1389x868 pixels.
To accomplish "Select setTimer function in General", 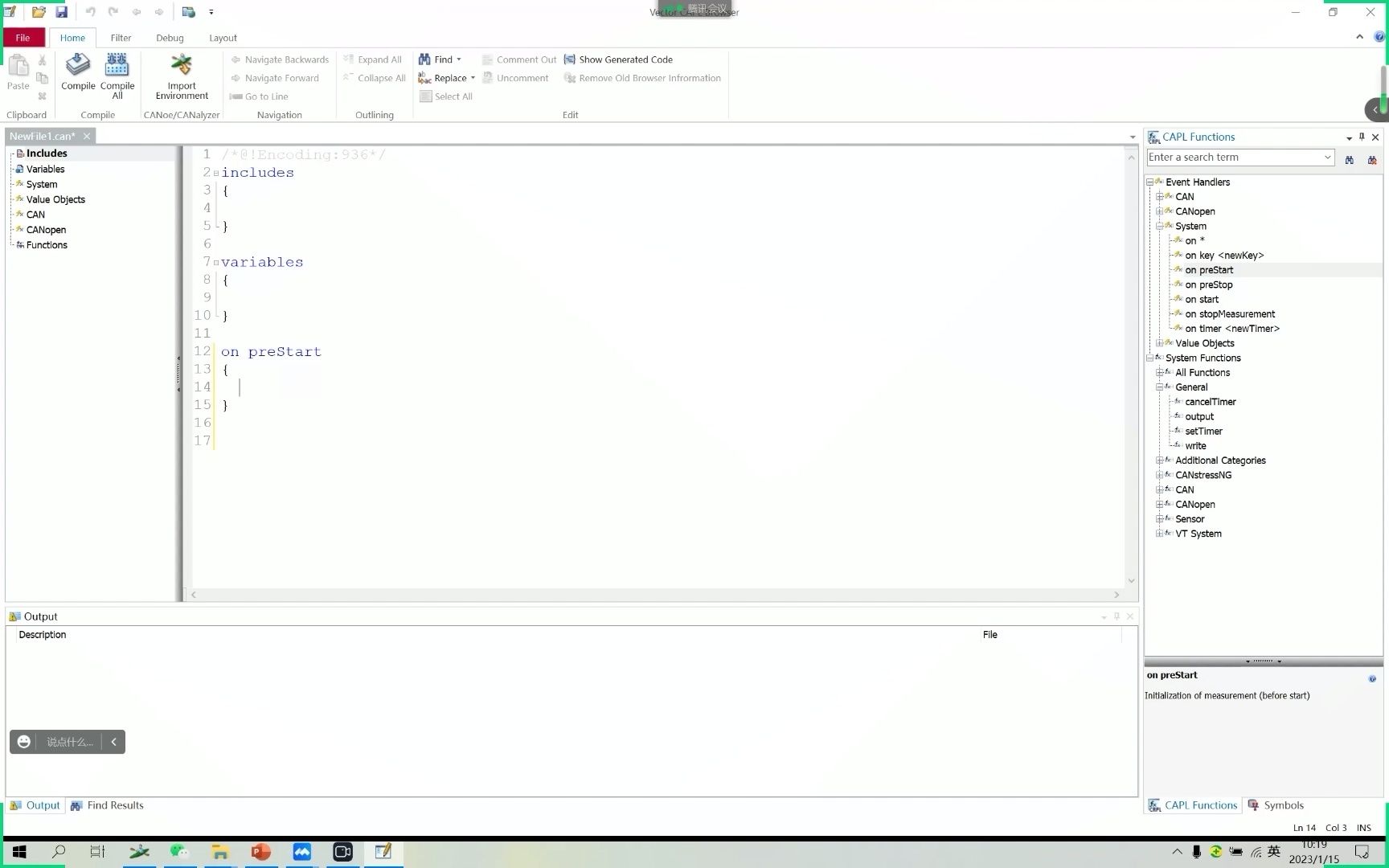I will coord(1203,432).
